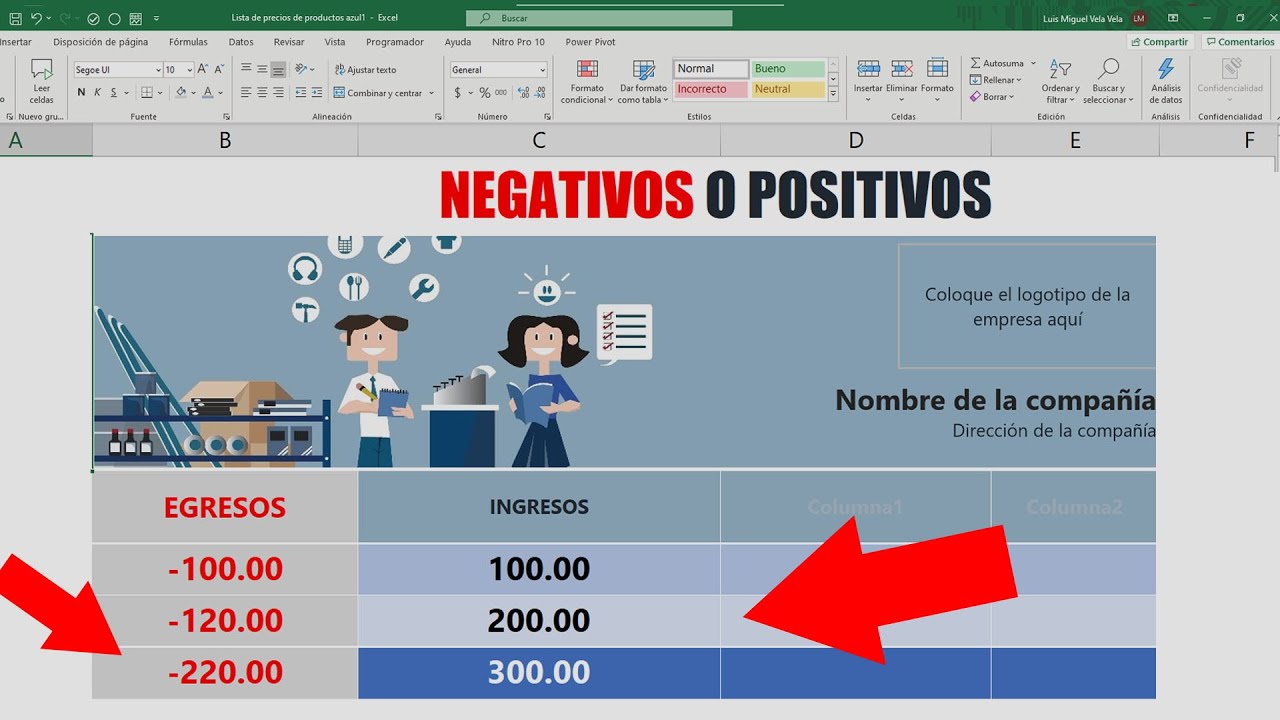Apply the Bueno cell style
Viewport: 1280px width, 720px height.
788,69
